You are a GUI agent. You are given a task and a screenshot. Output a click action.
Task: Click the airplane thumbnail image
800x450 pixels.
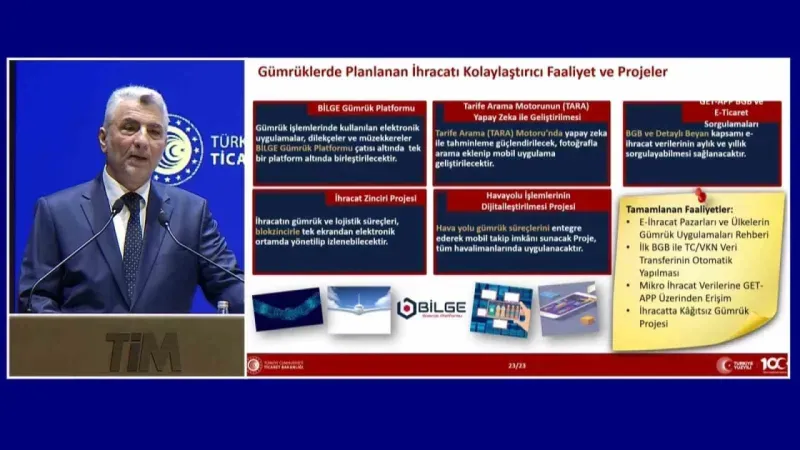[358, 309]
